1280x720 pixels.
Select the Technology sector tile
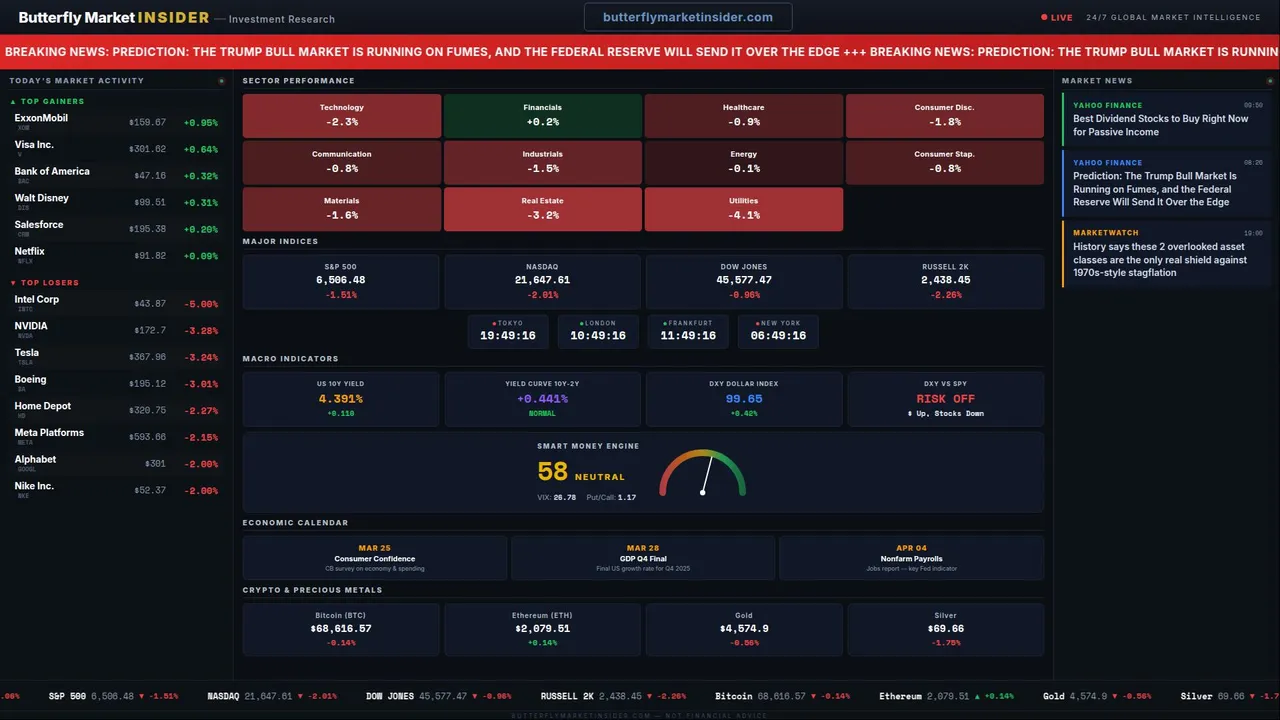[342, 115]
